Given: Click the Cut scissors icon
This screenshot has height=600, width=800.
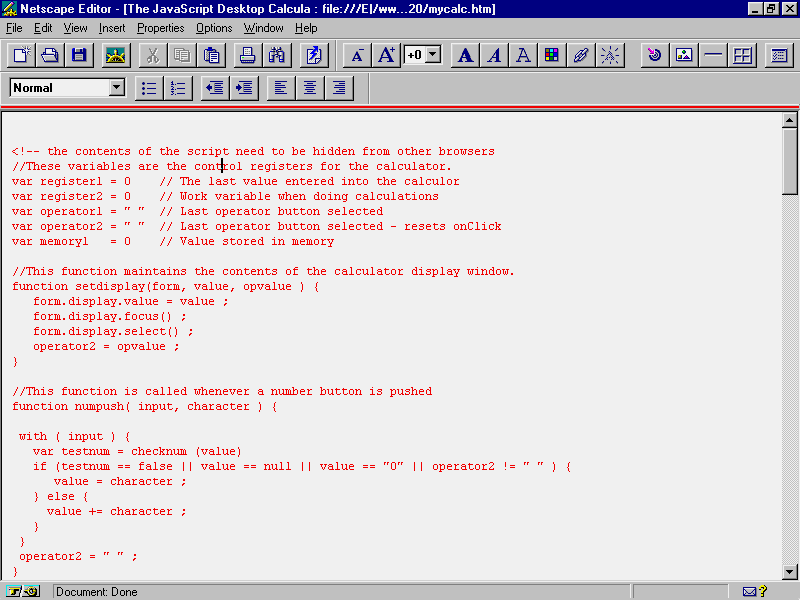Looking at the screenshot, I should click(x=153, y=55).
